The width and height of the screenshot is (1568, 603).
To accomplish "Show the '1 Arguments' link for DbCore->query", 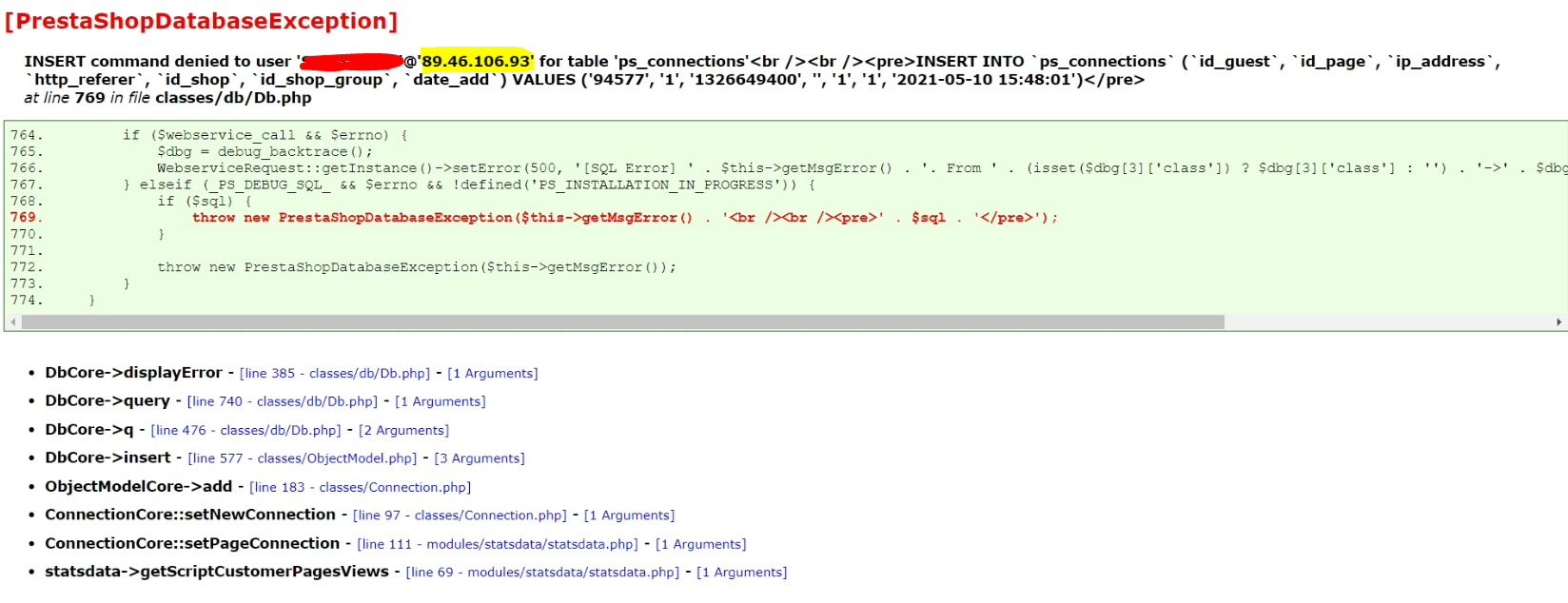I will click(441, 402).
